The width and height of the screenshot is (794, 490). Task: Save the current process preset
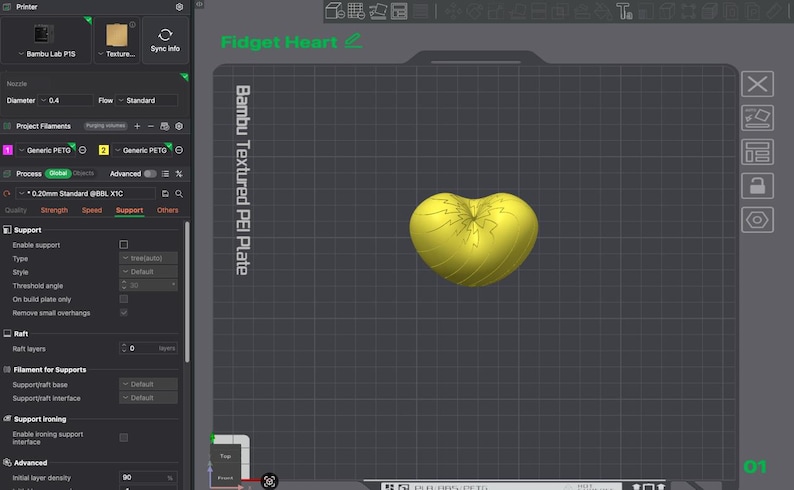165,193
